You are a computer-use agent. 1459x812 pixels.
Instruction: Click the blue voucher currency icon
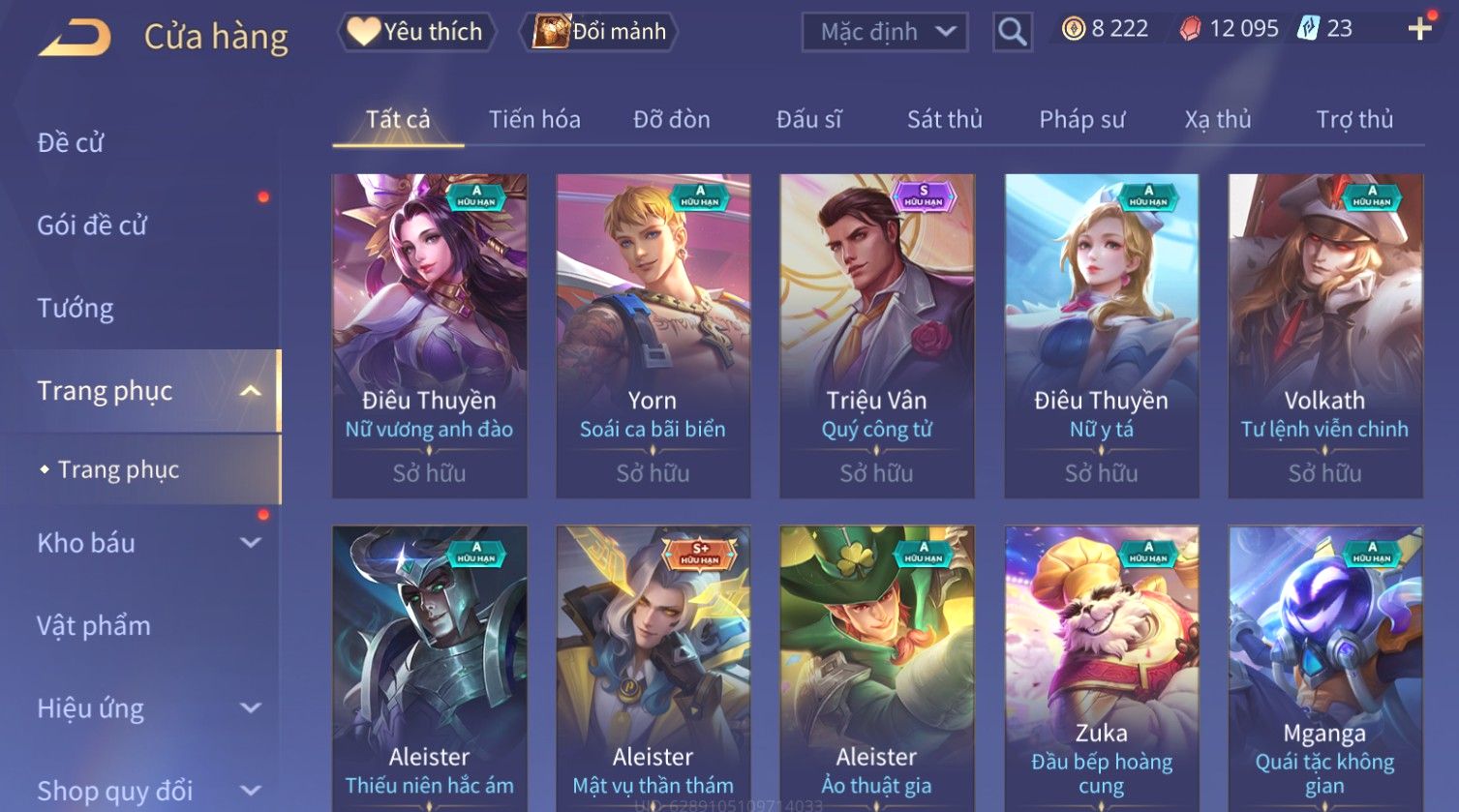(1308, 29)
